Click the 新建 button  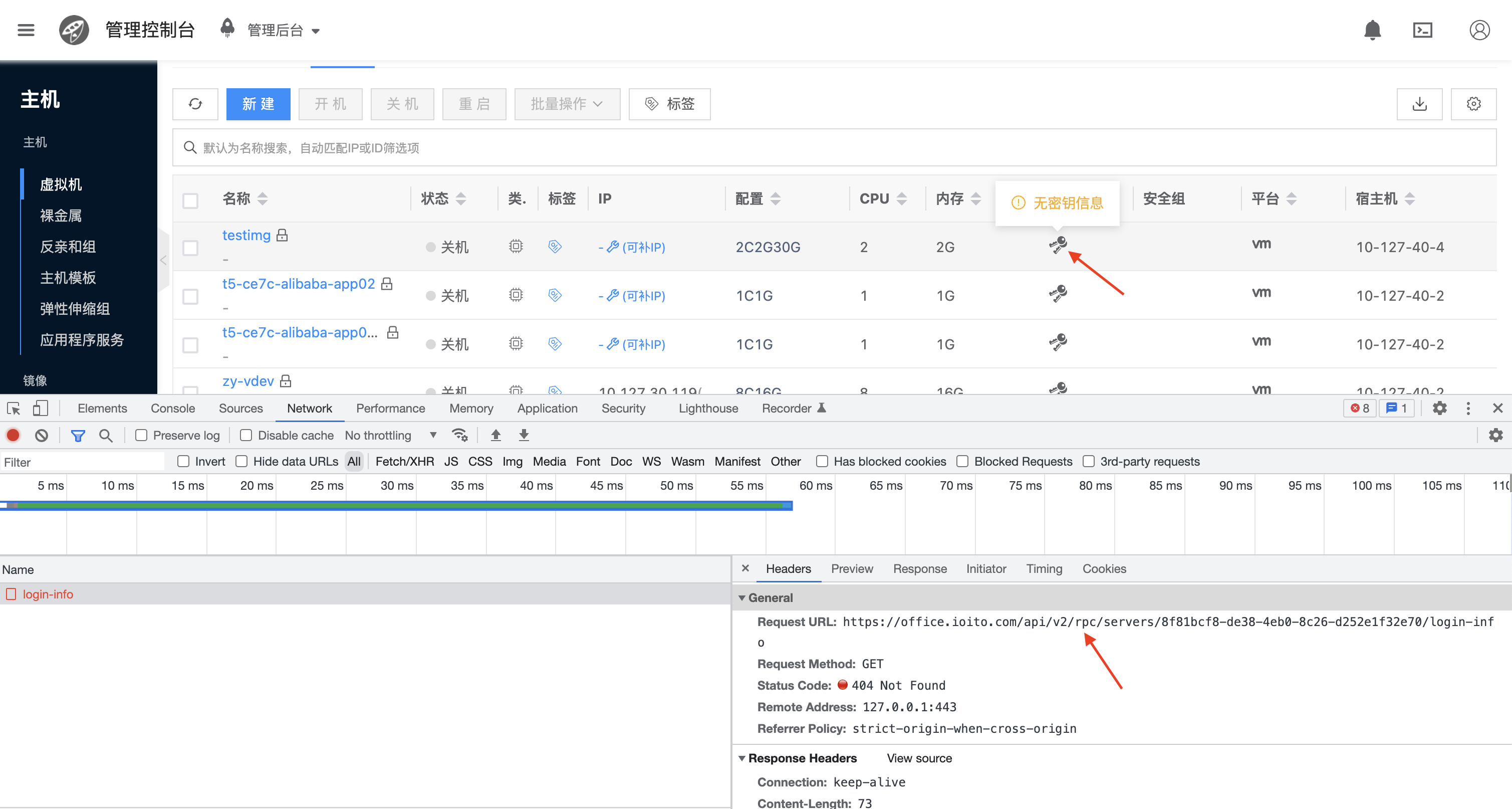258,104
